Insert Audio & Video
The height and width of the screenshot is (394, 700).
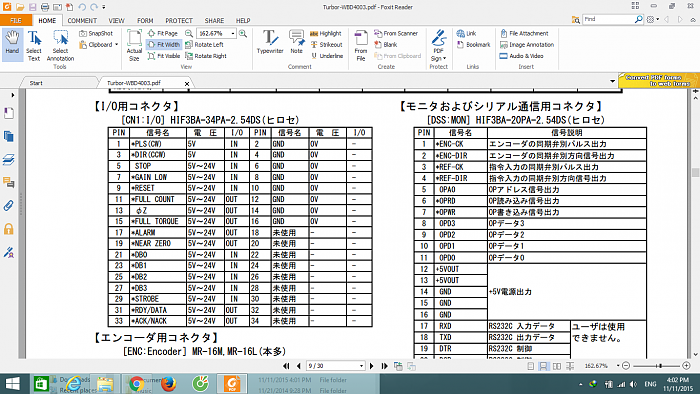[521, 56]
